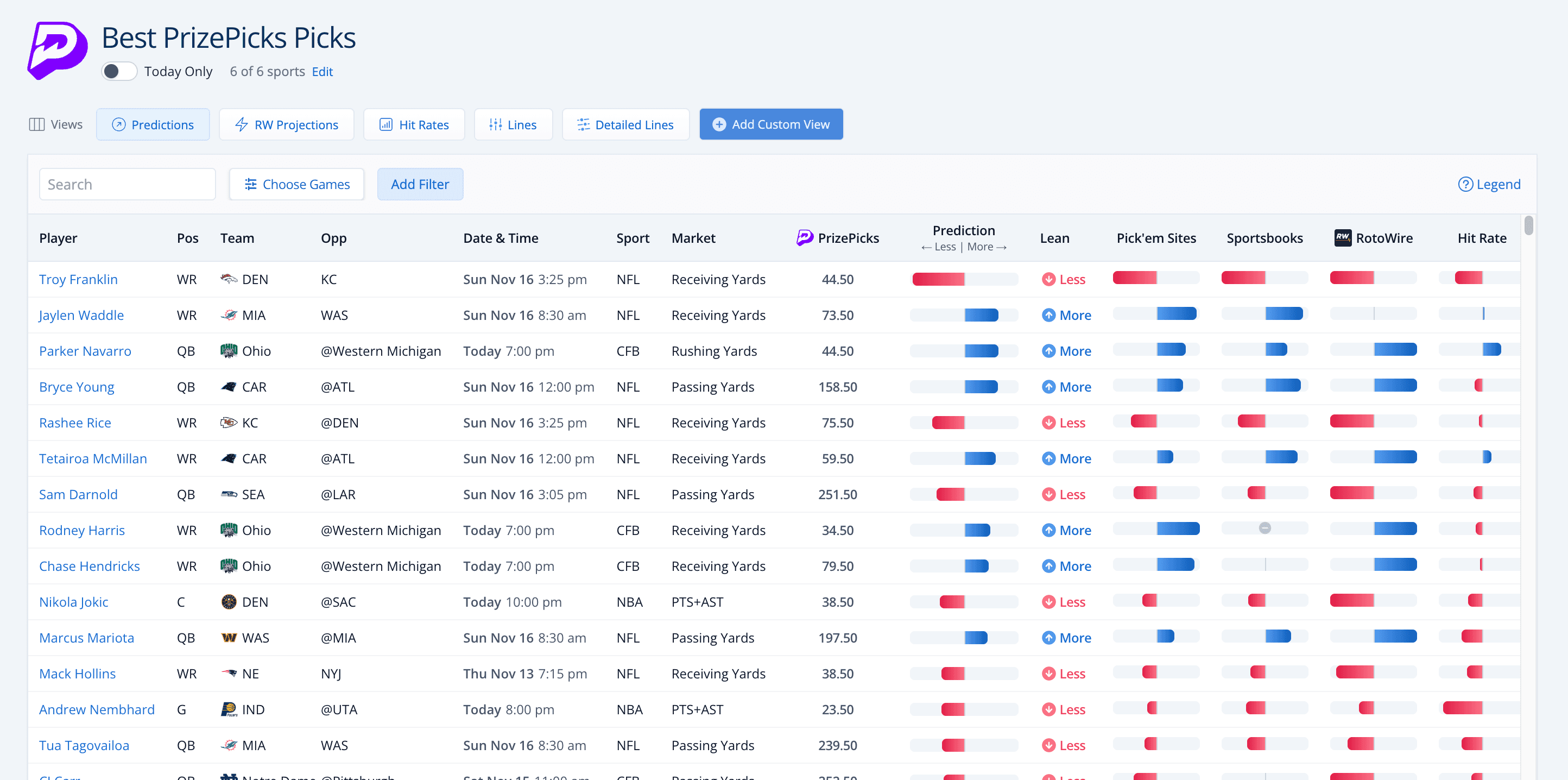Switch to the Lines view tab
Image resolution: width=1568 pixels, height=780 pixels.
coord(513,124)
